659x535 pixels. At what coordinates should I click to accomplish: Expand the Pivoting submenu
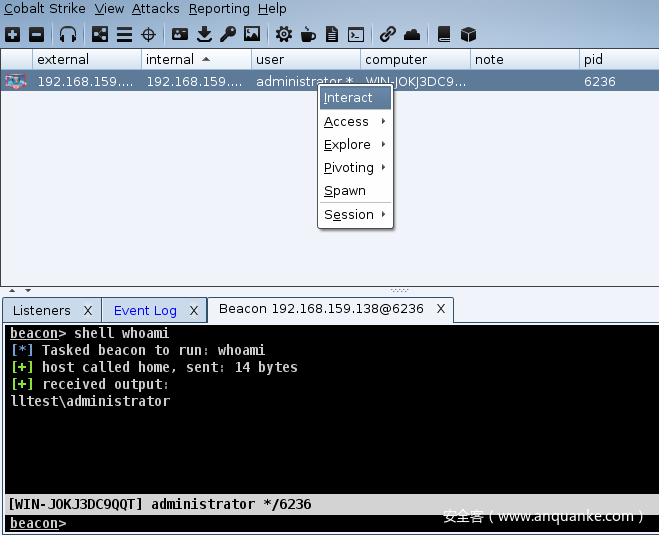coord(355,168)
